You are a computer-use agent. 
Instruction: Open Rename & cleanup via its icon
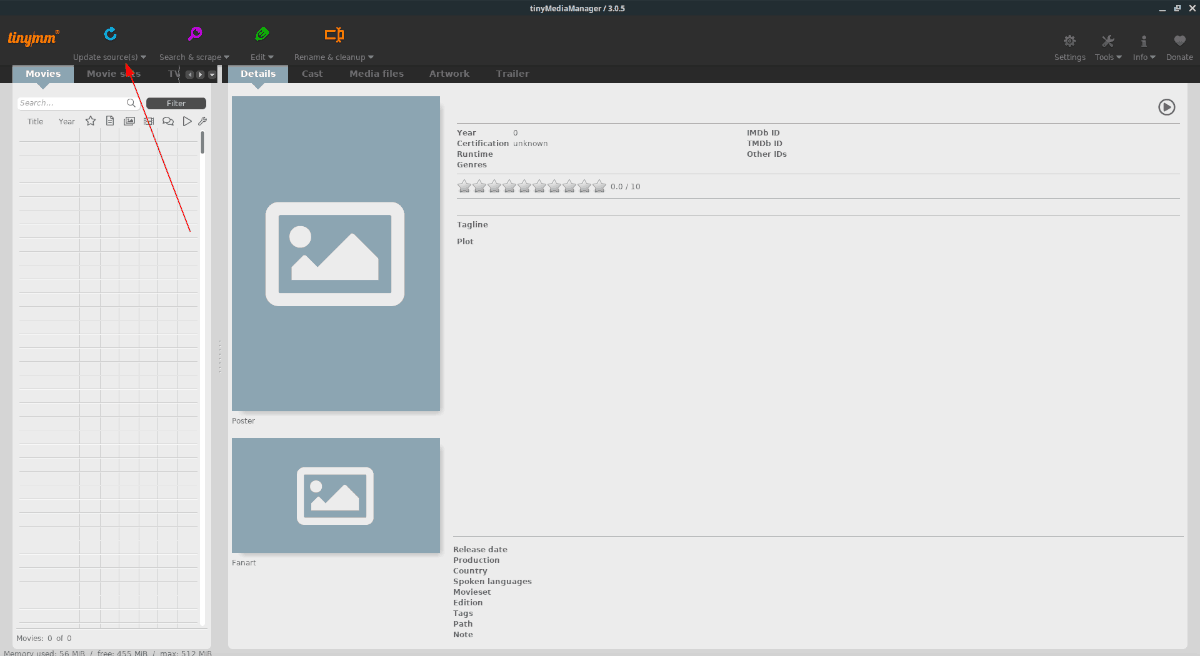point(333,33)
